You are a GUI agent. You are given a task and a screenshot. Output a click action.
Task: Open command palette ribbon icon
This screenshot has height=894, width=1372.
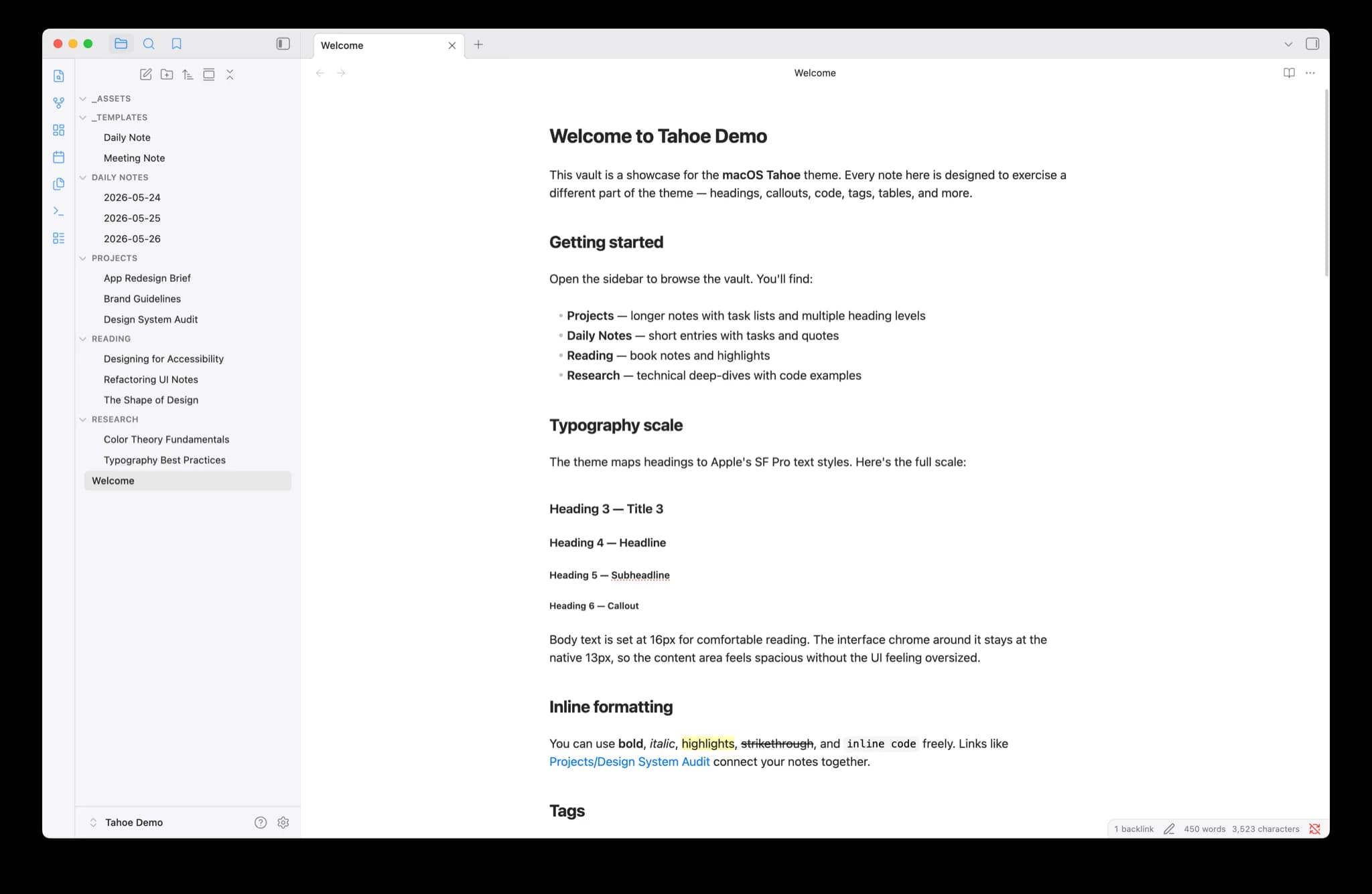(x=59, y=211)
